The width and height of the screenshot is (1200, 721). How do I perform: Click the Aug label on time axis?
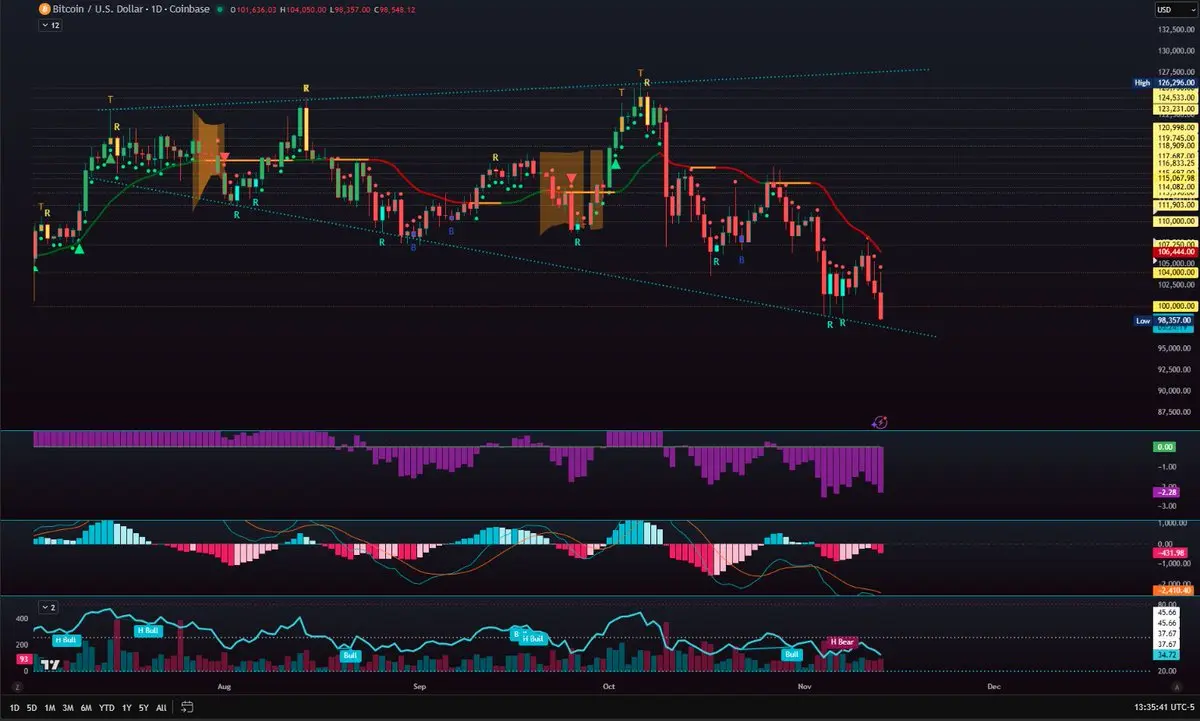click(223, 688)
